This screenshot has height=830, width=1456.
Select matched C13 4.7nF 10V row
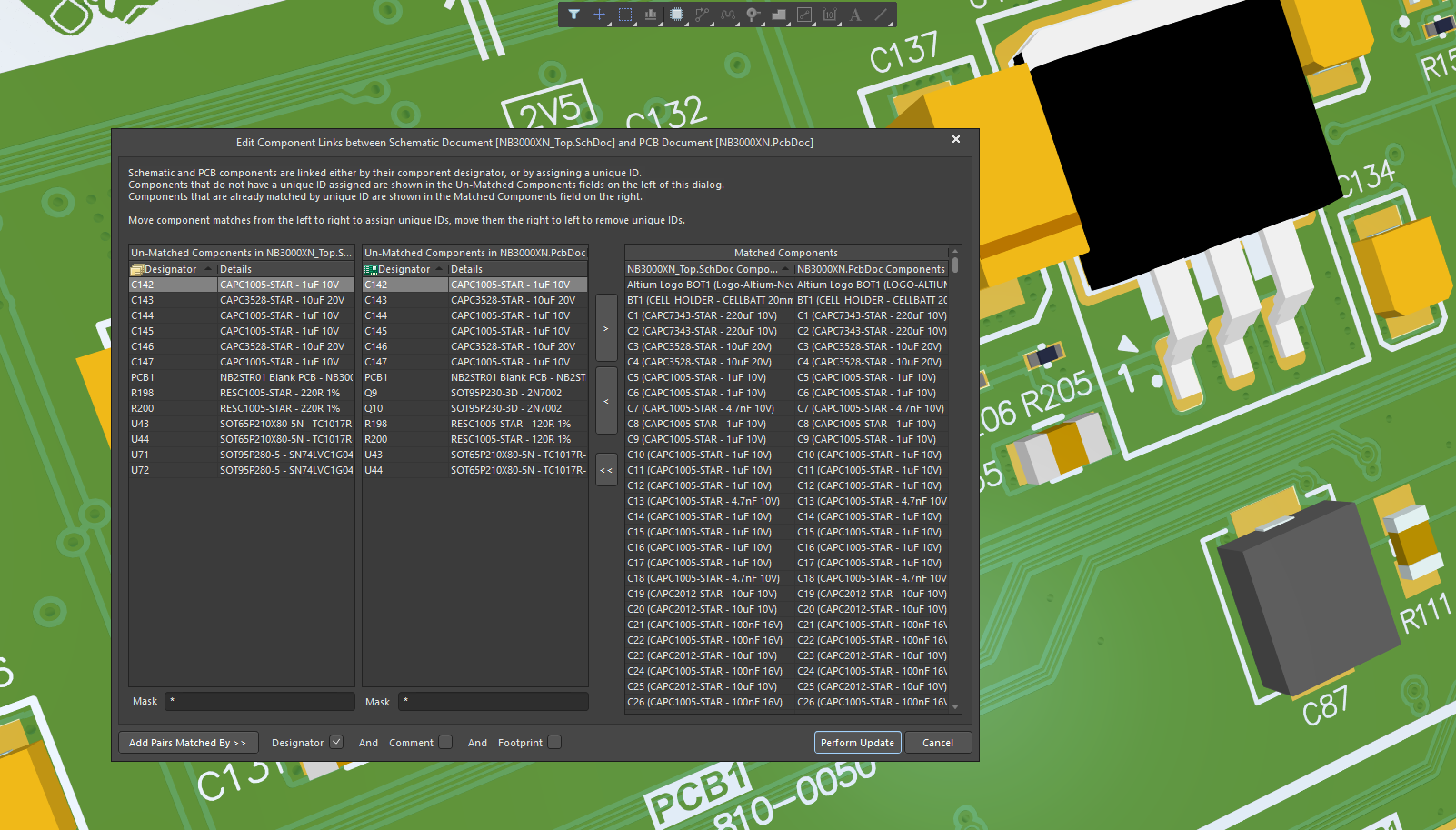click(x=786, y=501)
